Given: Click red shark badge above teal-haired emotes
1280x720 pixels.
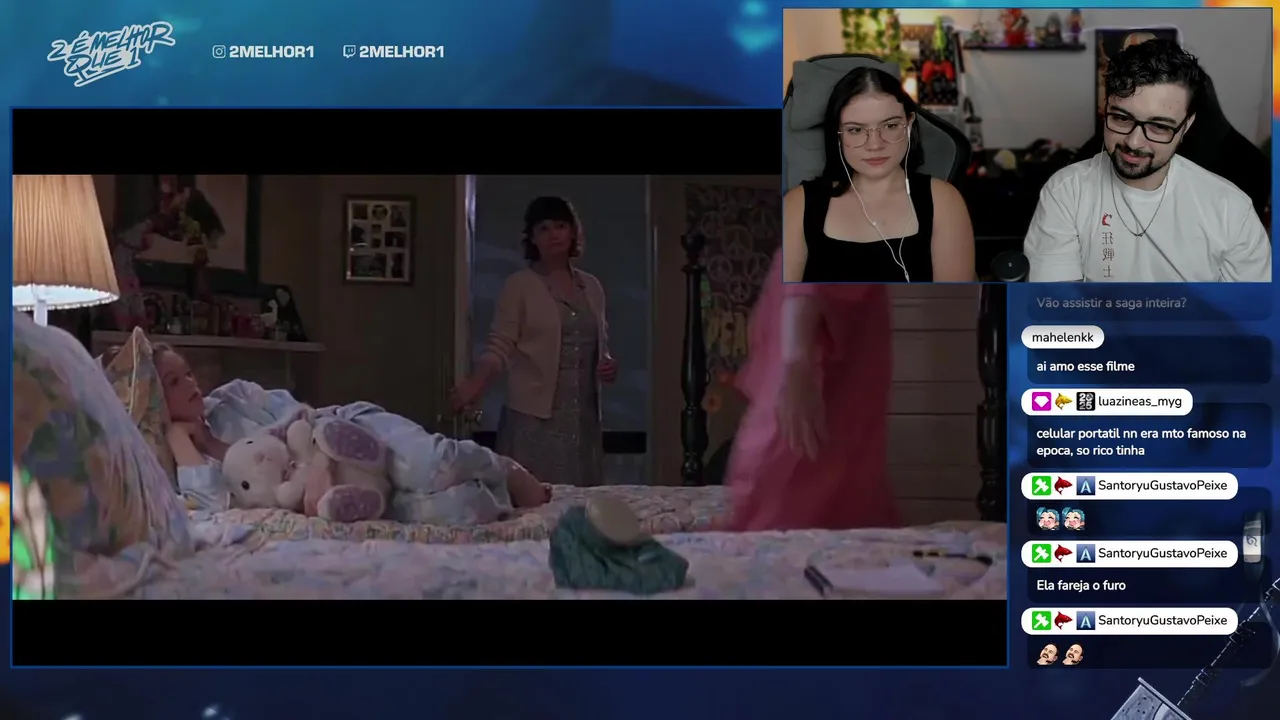Looking at the screenshot, I should click(x=1063, y=486).
